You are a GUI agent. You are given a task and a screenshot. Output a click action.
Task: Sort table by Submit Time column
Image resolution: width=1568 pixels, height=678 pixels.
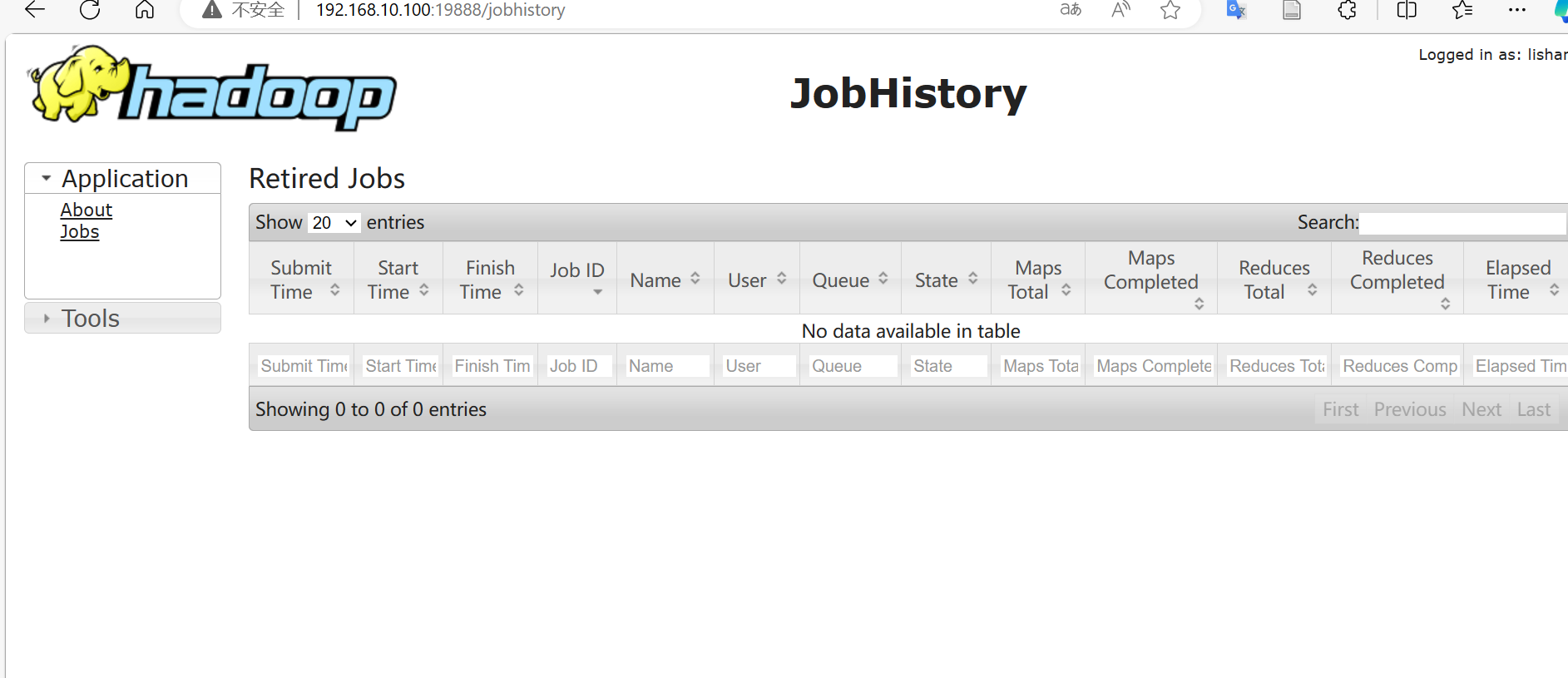click(301, 280)
